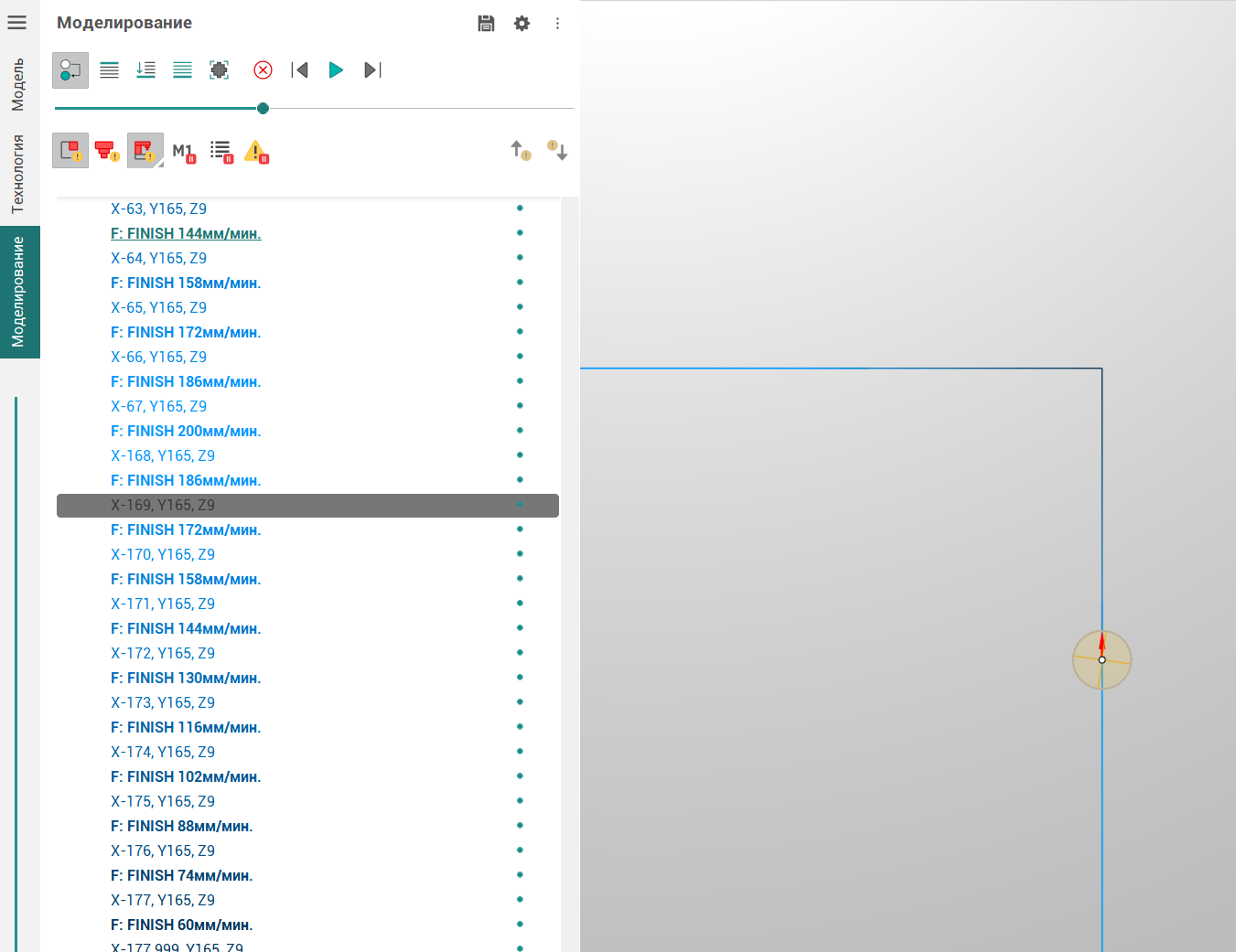The height and width of the screenshot is (952, 1236).
Task: Open the three-dot more options menu
Action: (x=557, y=24)
